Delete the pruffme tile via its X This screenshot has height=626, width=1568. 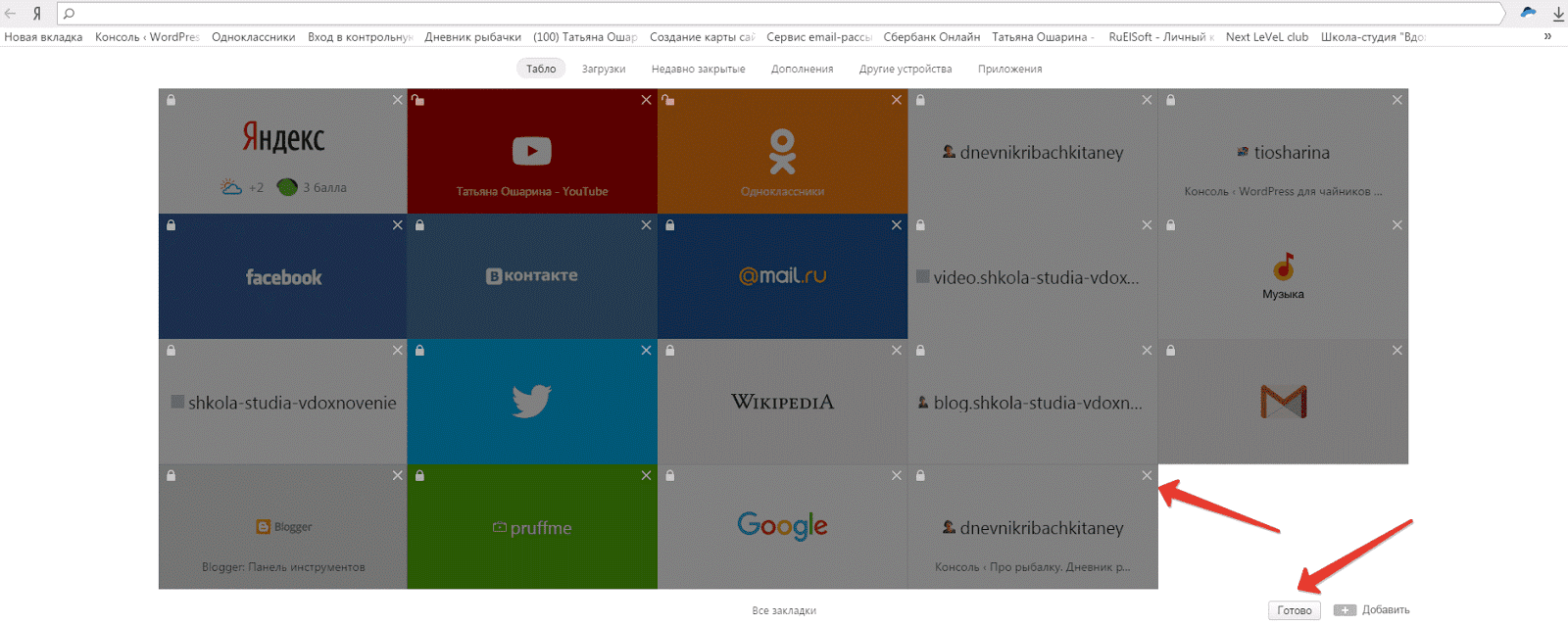coord(647,476)
